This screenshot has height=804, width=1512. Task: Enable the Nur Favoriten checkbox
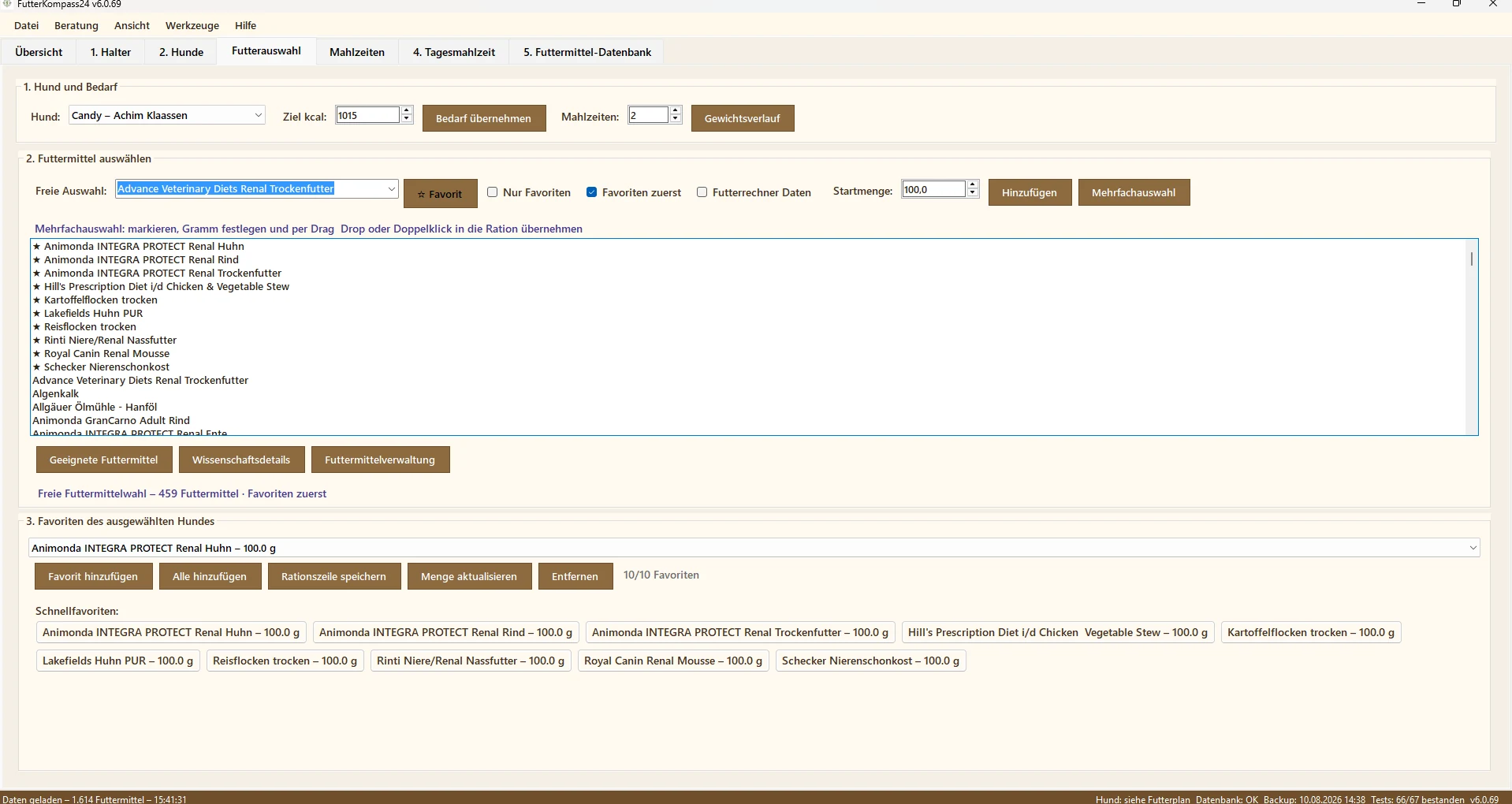[493, 192]
